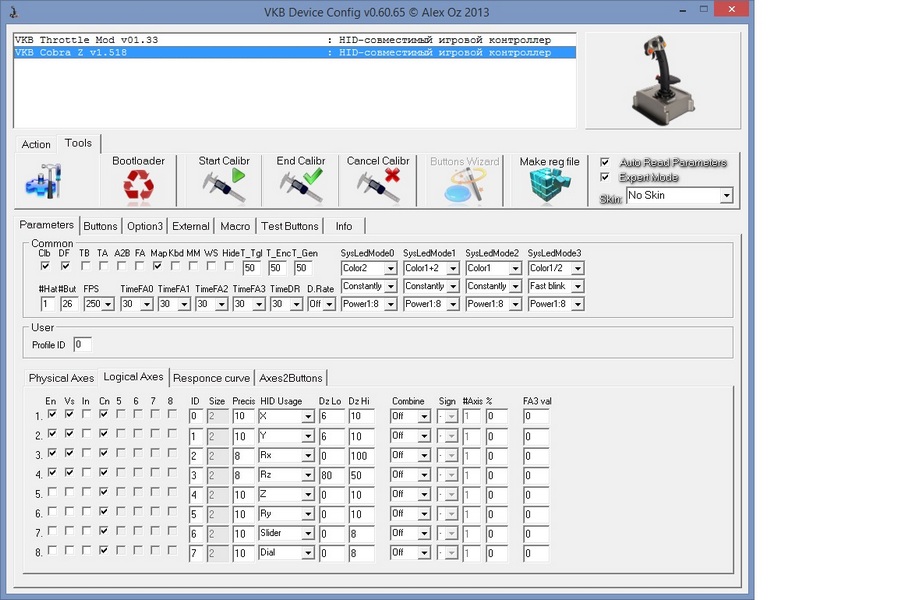Click the Dz Hi field showing 100

coord(361,456)
